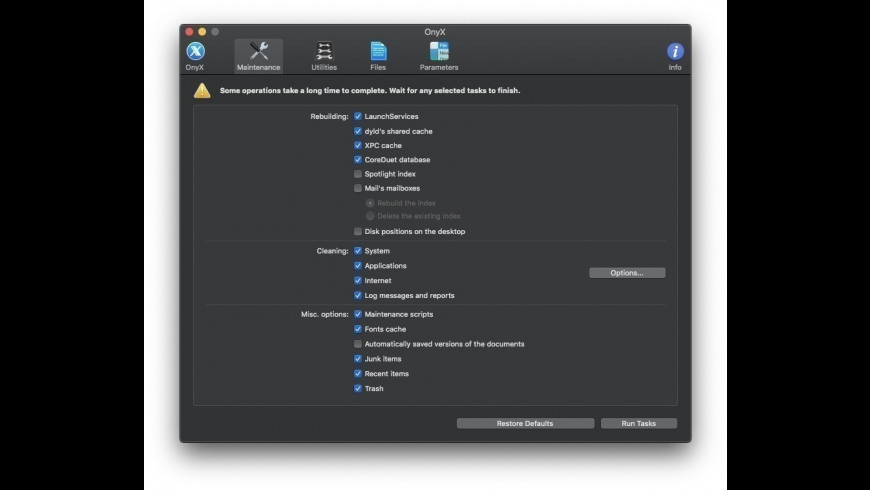This screenshot has height=490, width=870.
Task: Toggle the Trash checkbox
Action: [358, 388]
